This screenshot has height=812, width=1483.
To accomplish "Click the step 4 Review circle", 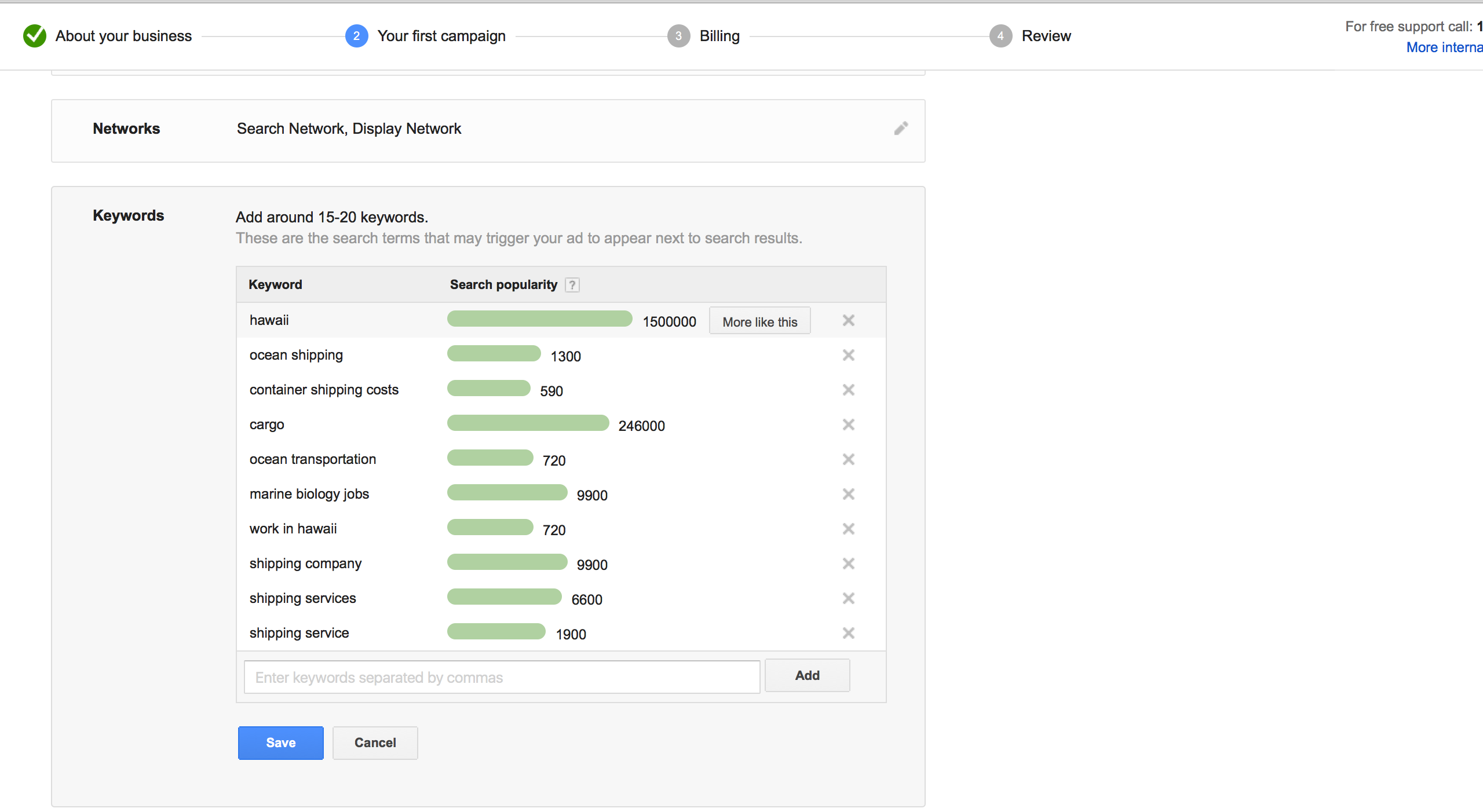I will [x=1000, y=36].
